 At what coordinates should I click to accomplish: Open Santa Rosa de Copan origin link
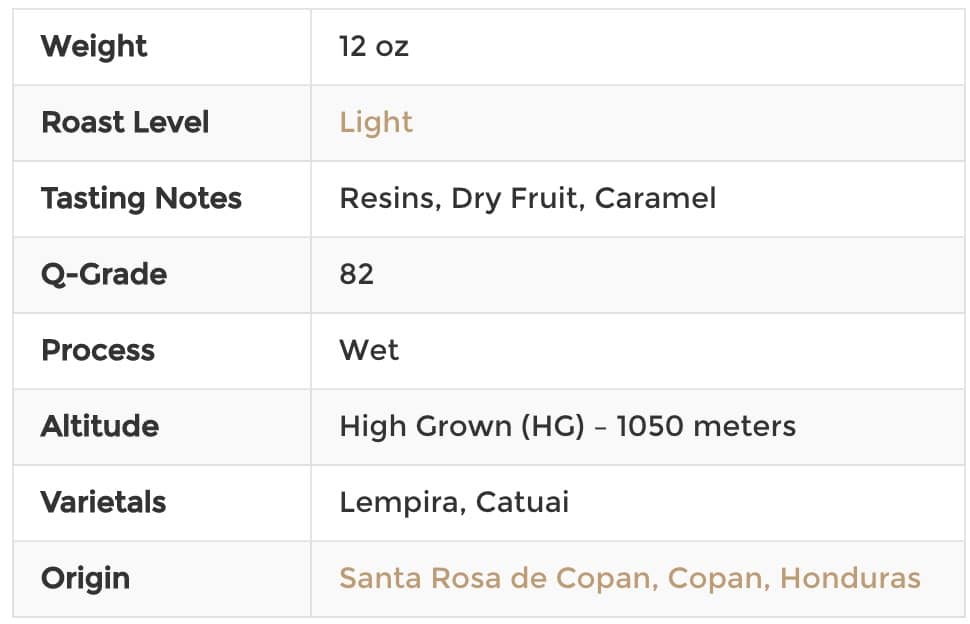tap(630, 578)
